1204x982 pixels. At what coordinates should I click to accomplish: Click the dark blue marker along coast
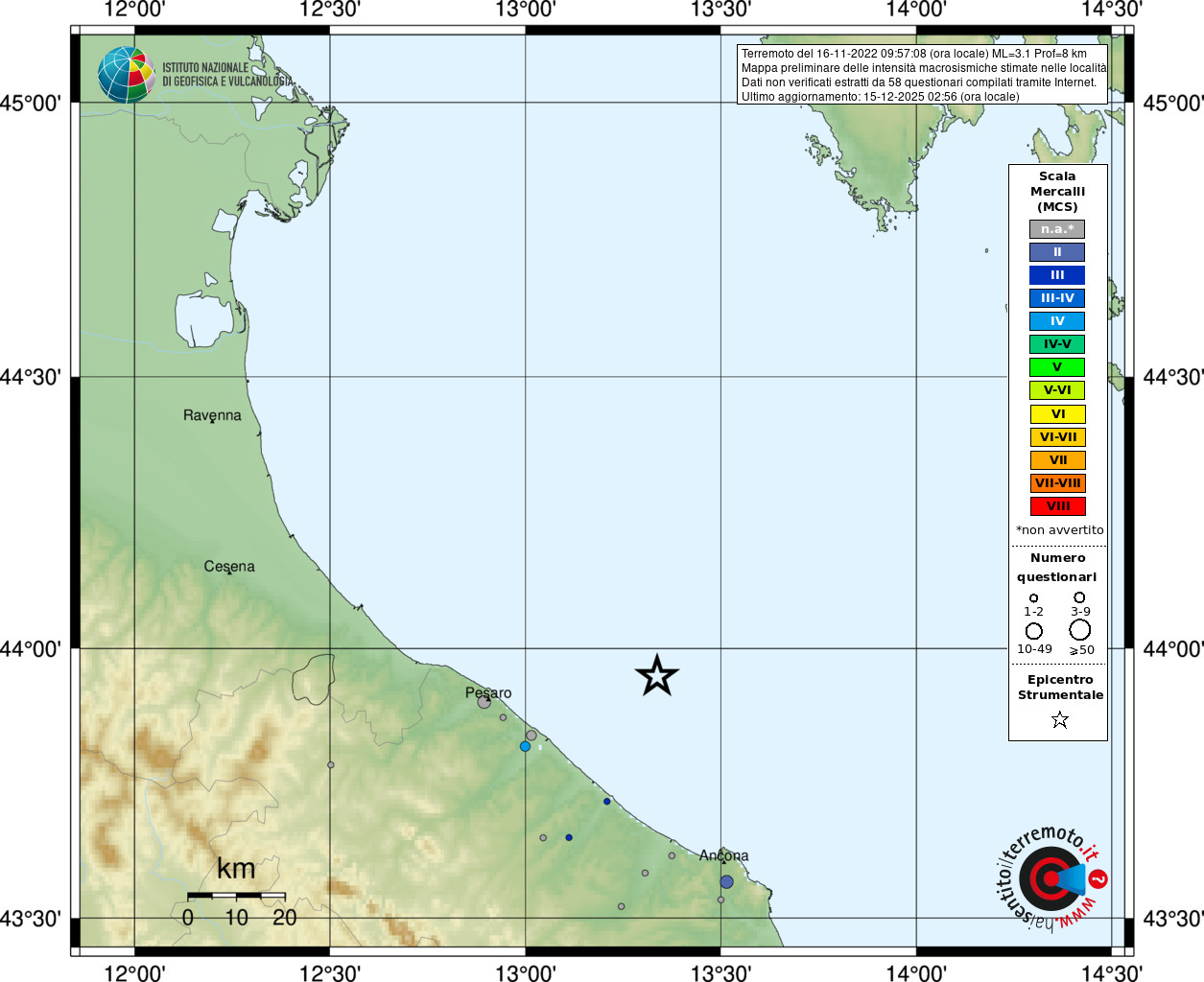coord(607,802)
